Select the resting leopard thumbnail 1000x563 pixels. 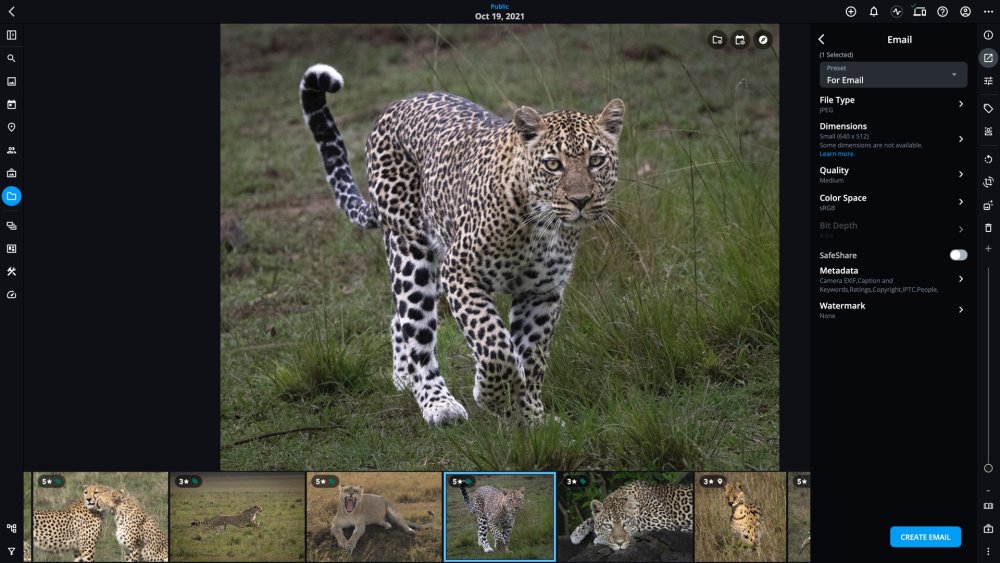(x=626, y=517)
